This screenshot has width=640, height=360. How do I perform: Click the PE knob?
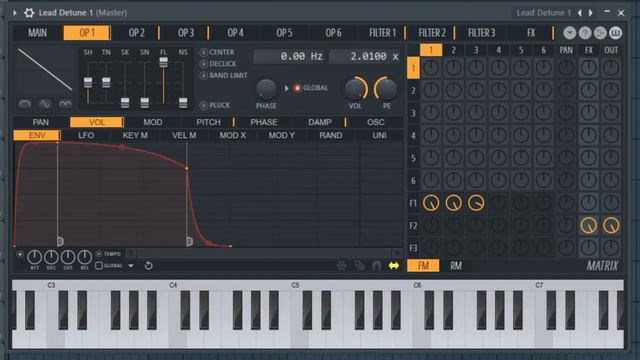[x=386, y=89]
